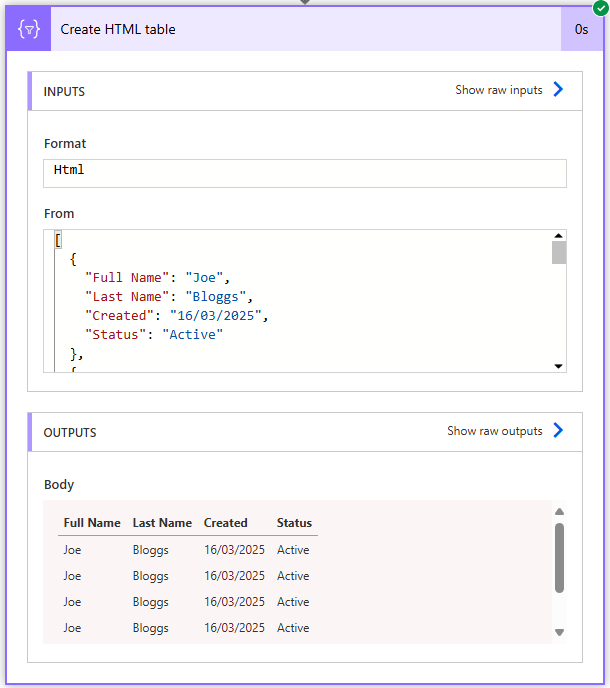The height and width of the screenshot is (688, 610).
Task: Select the Status column header
Action: coord(294,523)
